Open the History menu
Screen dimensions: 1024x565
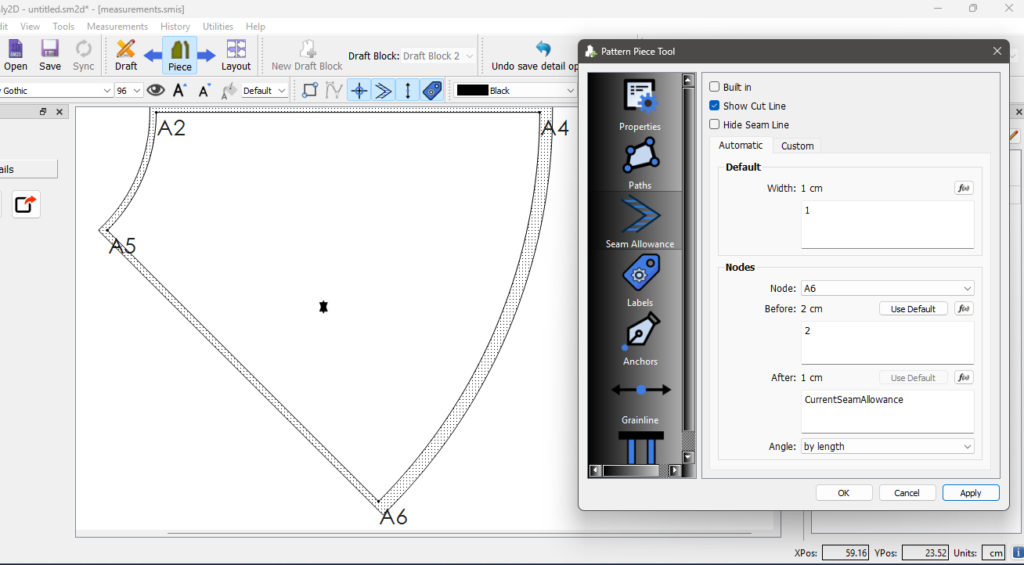175,26
